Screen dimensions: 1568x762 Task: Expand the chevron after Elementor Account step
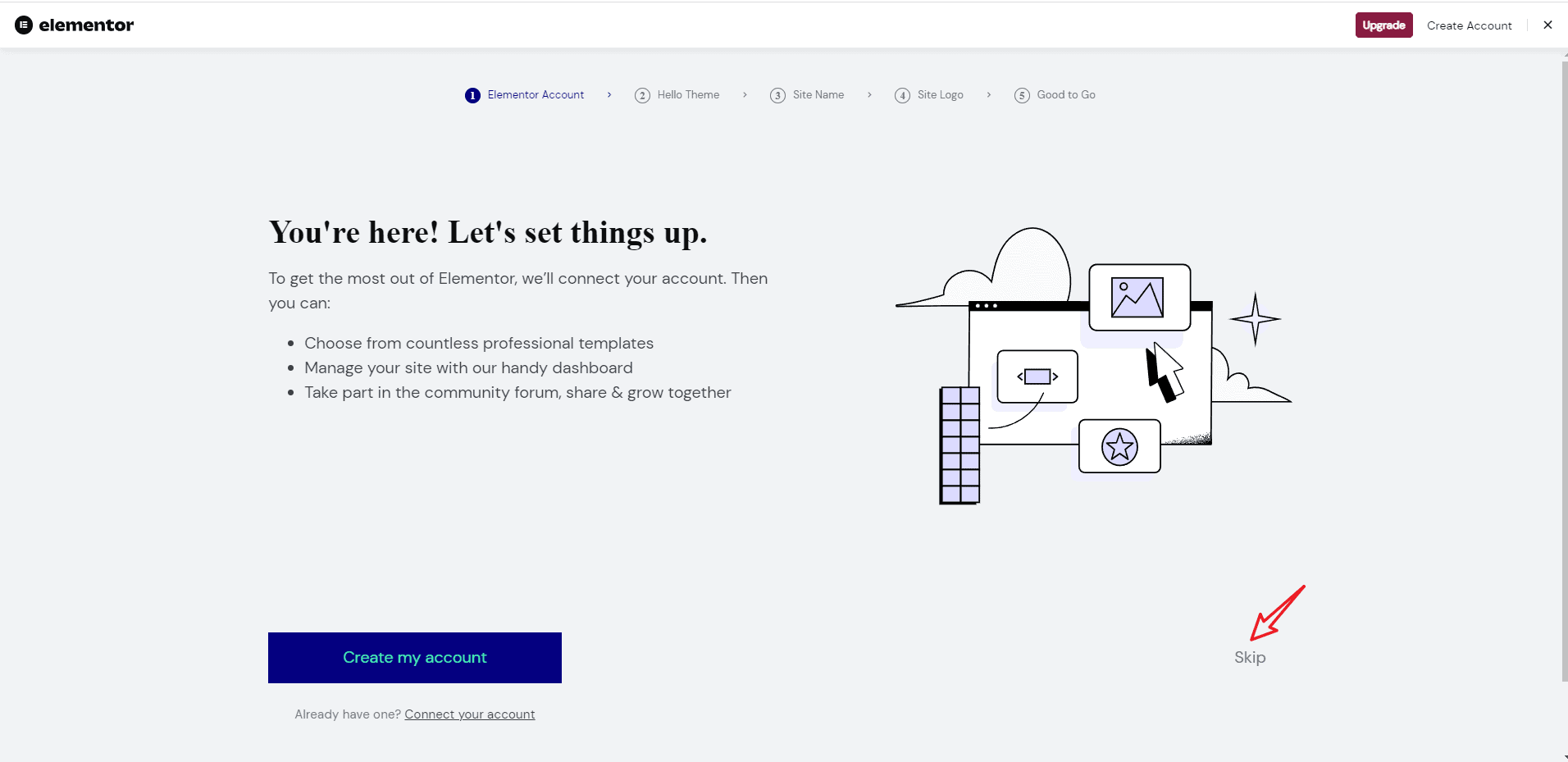pos(609,95)
